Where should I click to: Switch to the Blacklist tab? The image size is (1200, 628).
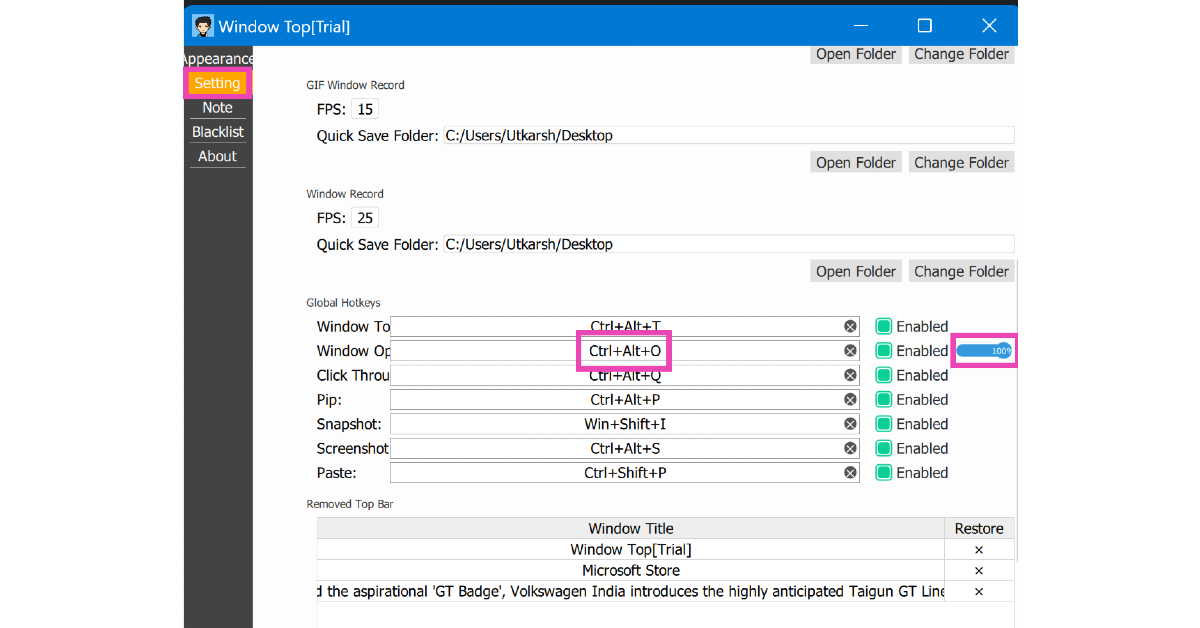tap(217, 132)
